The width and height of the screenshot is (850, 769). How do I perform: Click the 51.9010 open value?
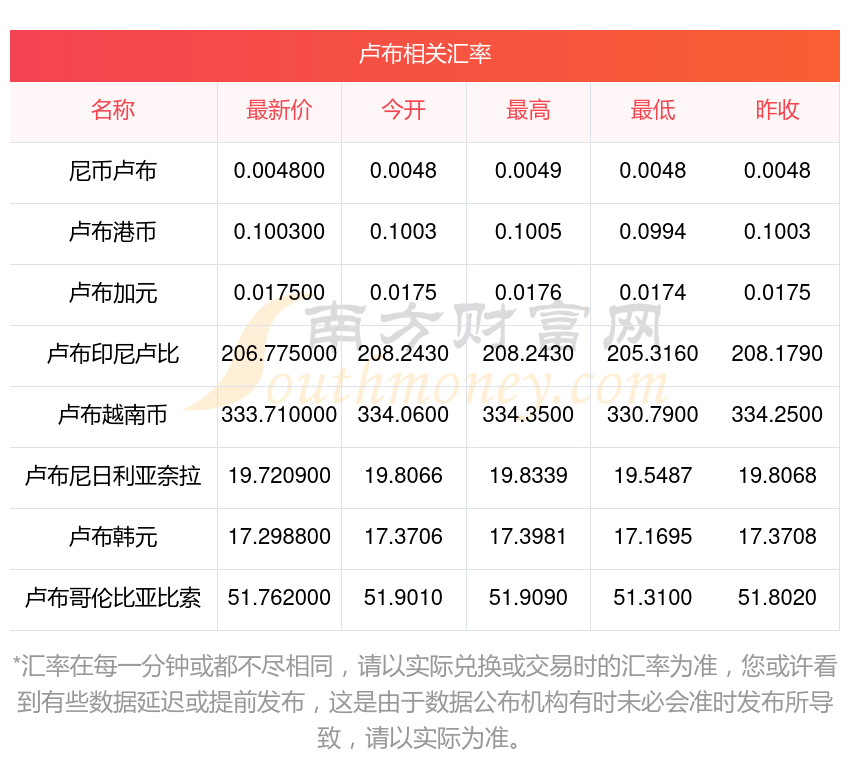pos(403,598)
